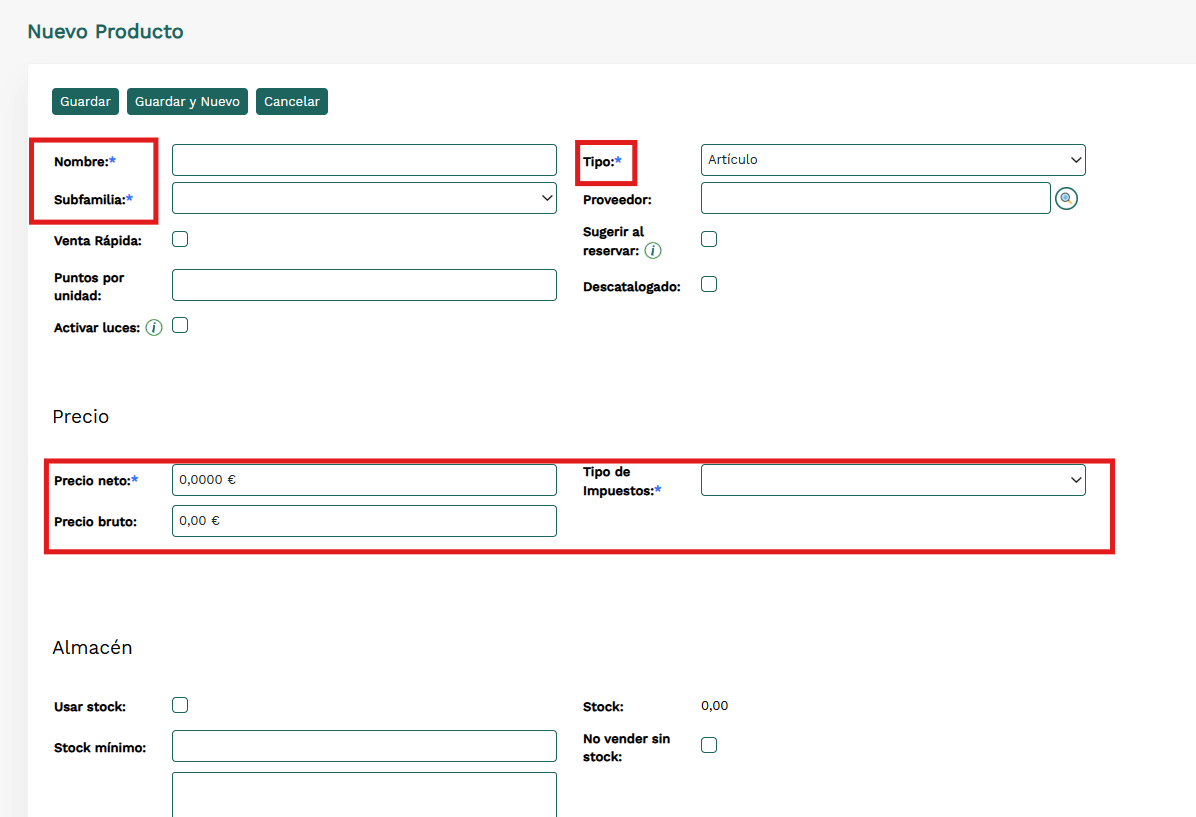Cancel the new product form

(291, 102)
